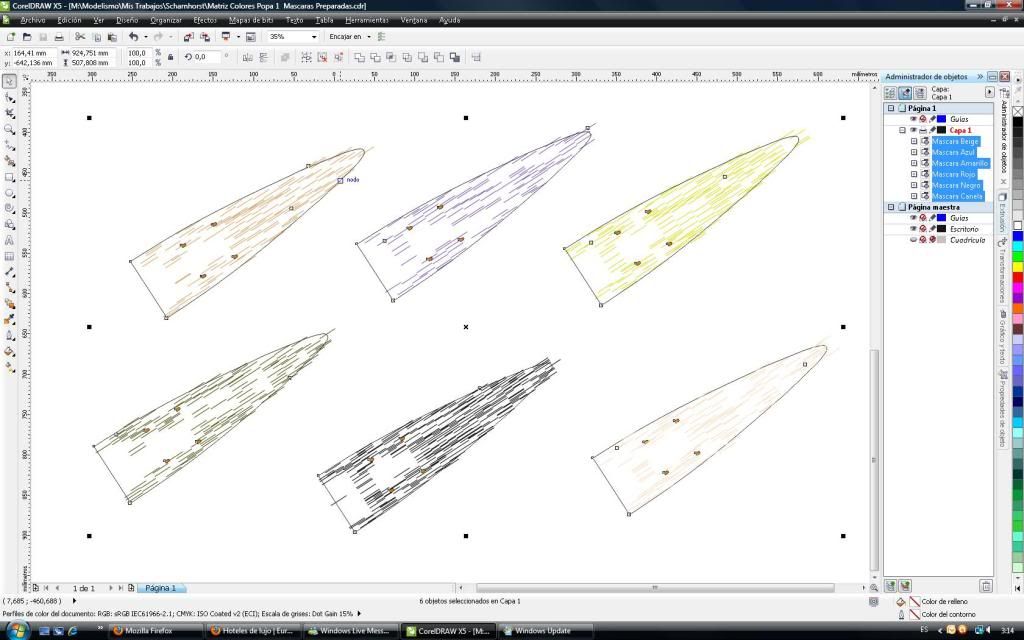Click the Print icon
Viewport: 1024px width, 640px height.
[x=59, y=37]
